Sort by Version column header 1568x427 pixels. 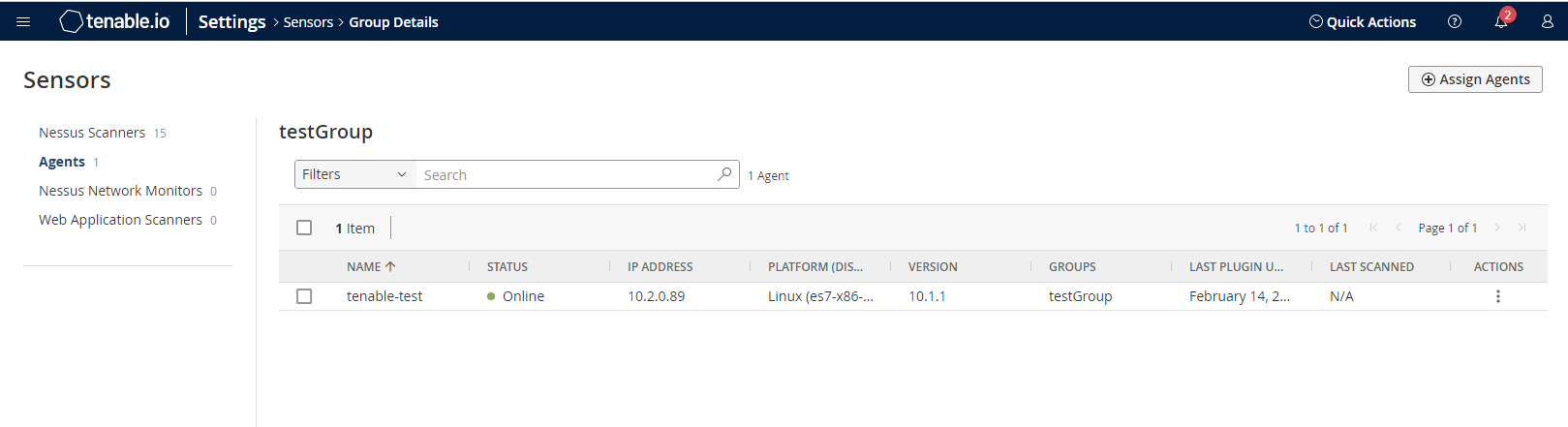coord(933,266)
